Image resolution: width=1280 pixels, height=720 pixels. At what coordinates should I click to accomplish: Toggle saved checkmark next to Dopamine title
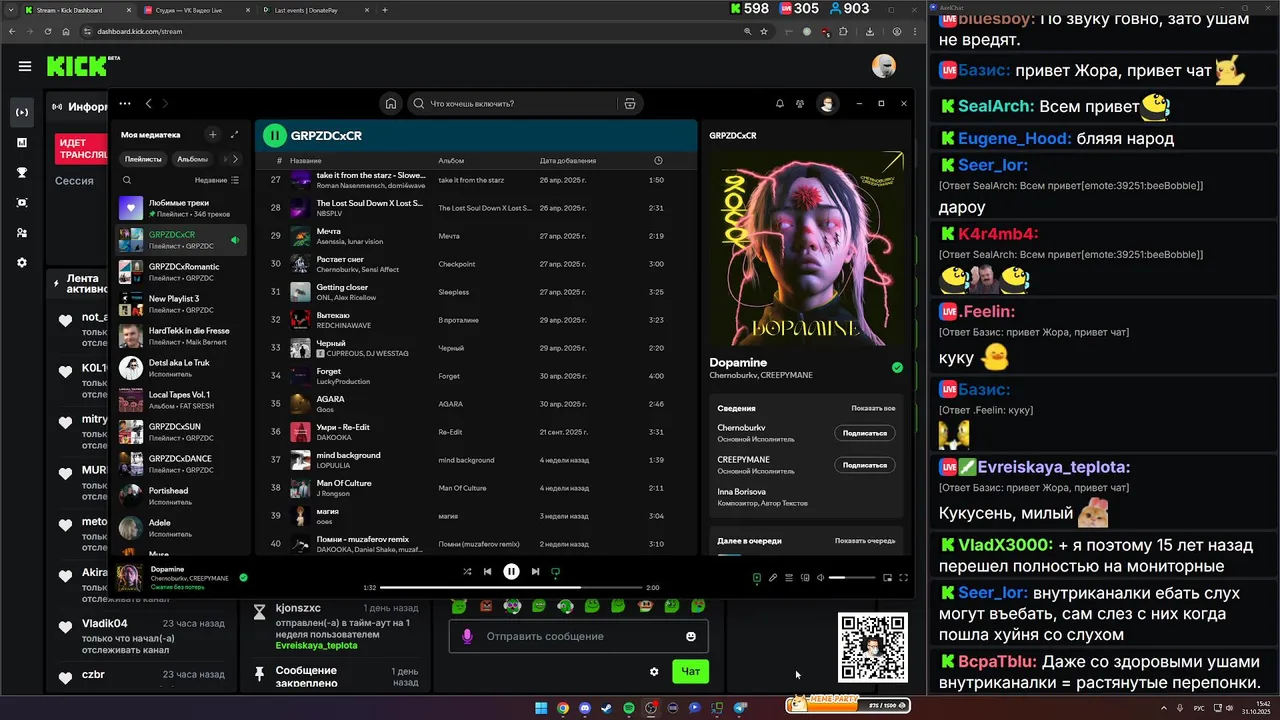pos(897,368)
